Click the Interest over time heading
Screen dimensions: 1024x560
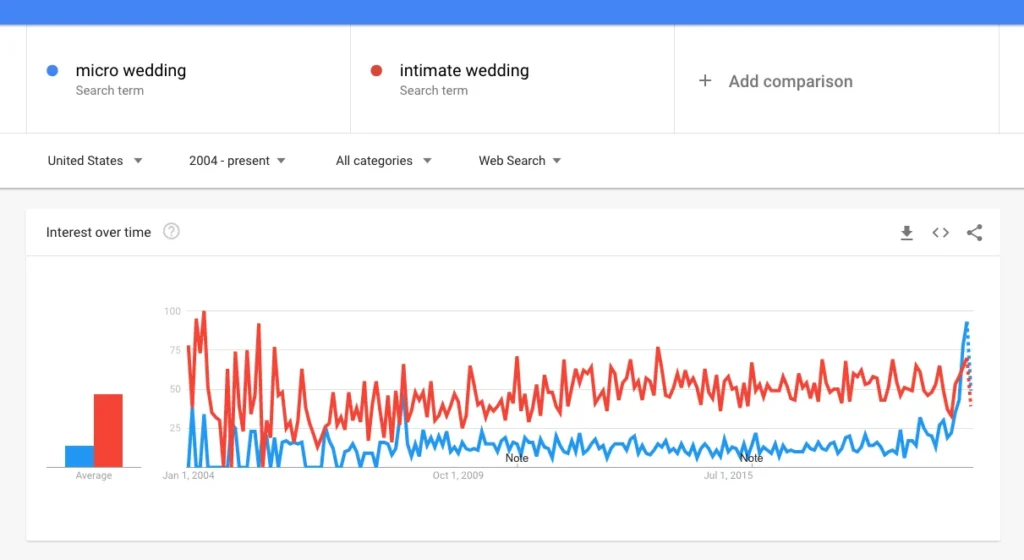pos(98,232)
